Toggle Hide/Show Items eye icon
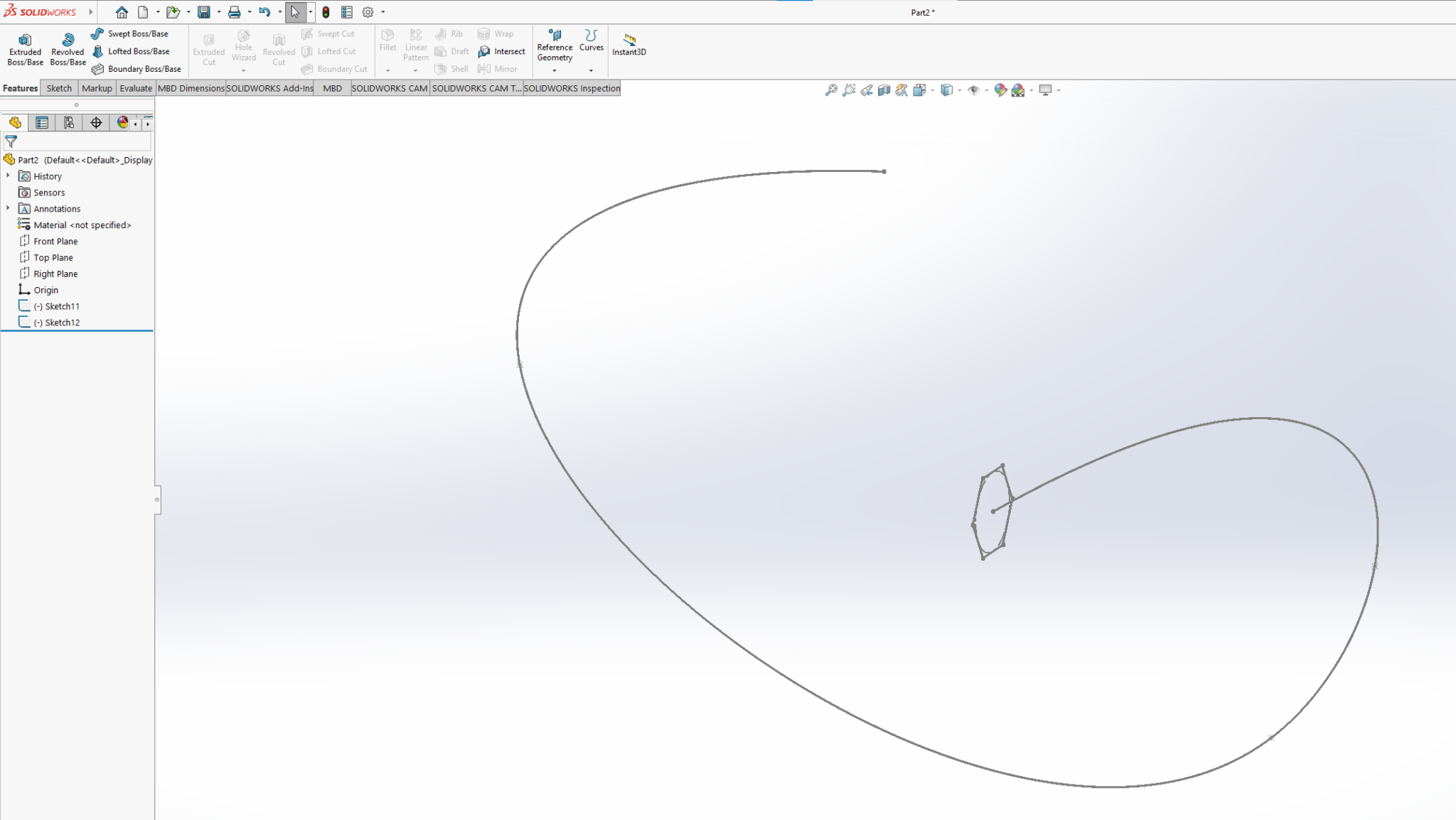1456x820 pixels. pyautogui.click(x=975, y=90)
